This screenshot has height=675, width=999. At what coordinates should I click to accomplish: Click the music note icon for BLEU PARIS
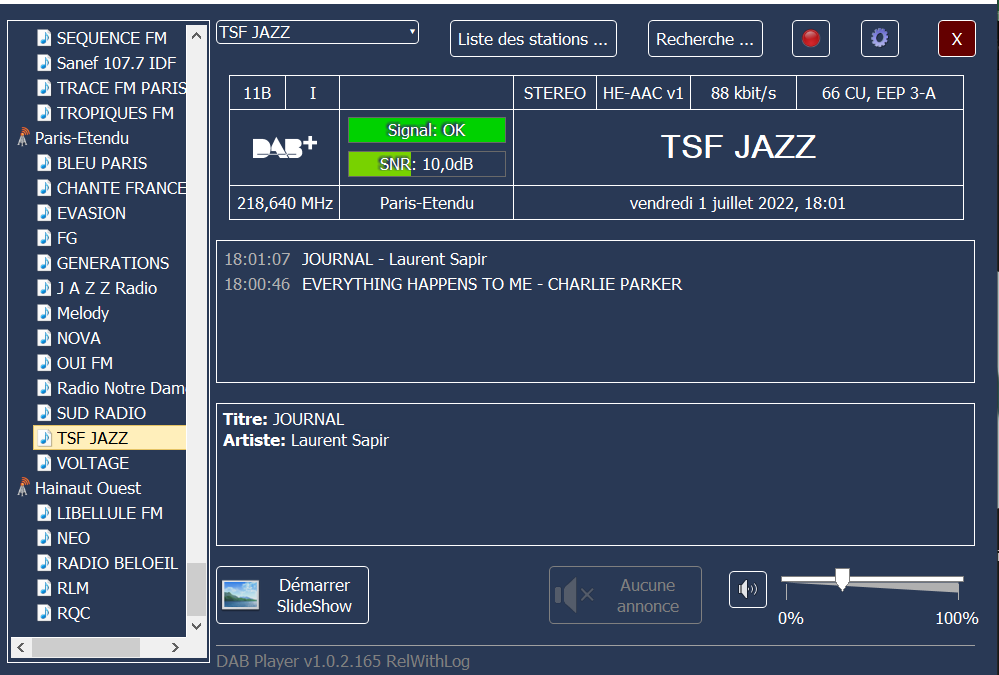[44, 163]
